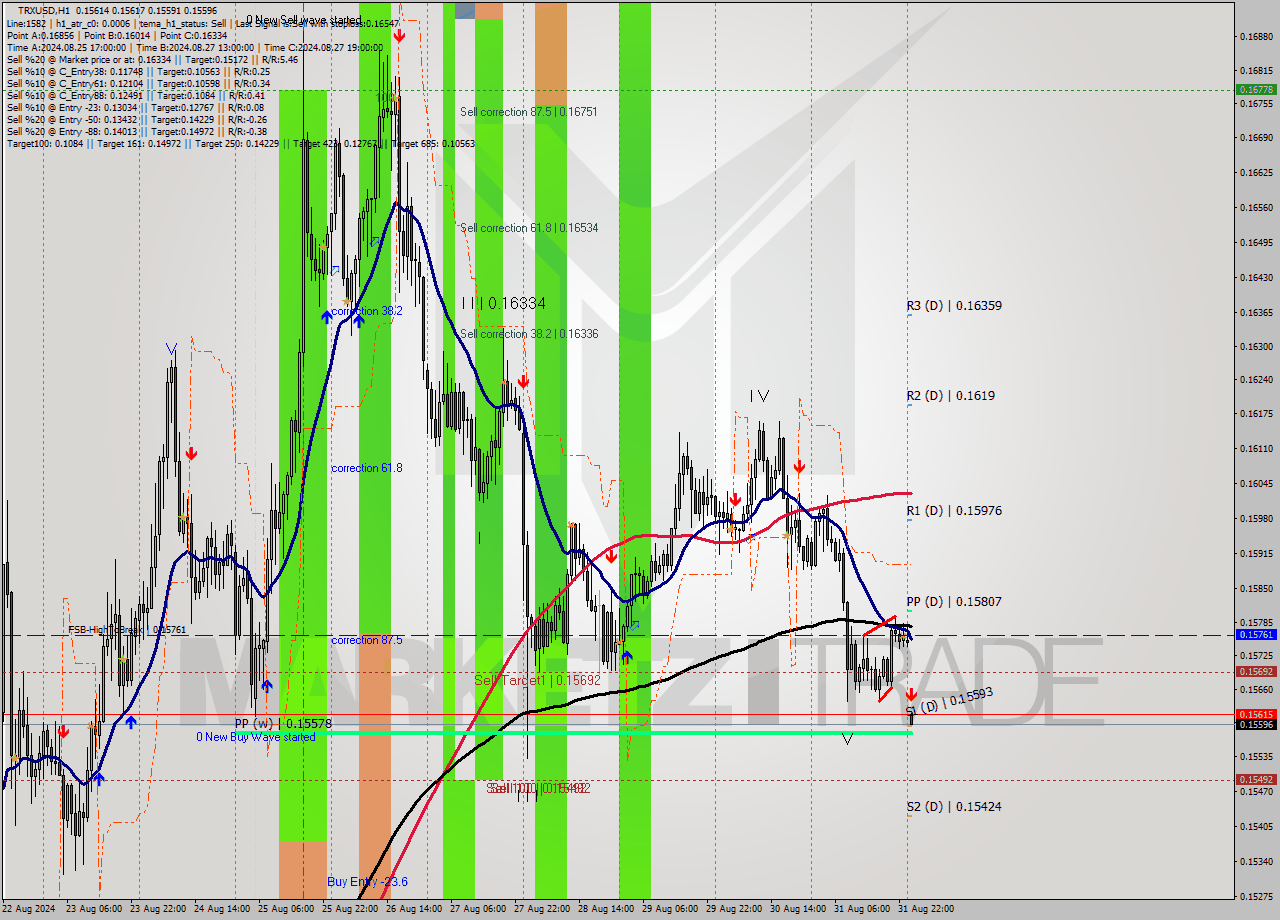The image size is (1280, 920).
Task: Click the 'Sell %10 @ C_Entry38' info line
Action: [x=138, y=71]
